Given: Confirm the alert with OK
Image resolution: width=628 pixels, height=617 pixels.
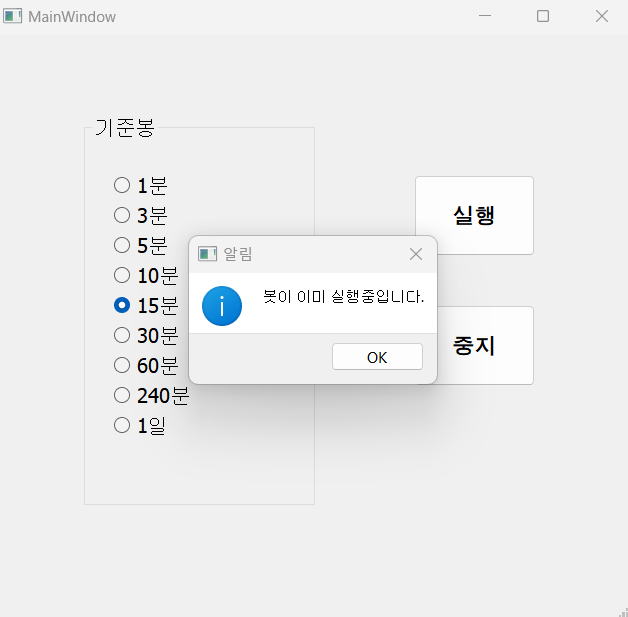Looking at the screenshot, I should (x=377, y=357).
